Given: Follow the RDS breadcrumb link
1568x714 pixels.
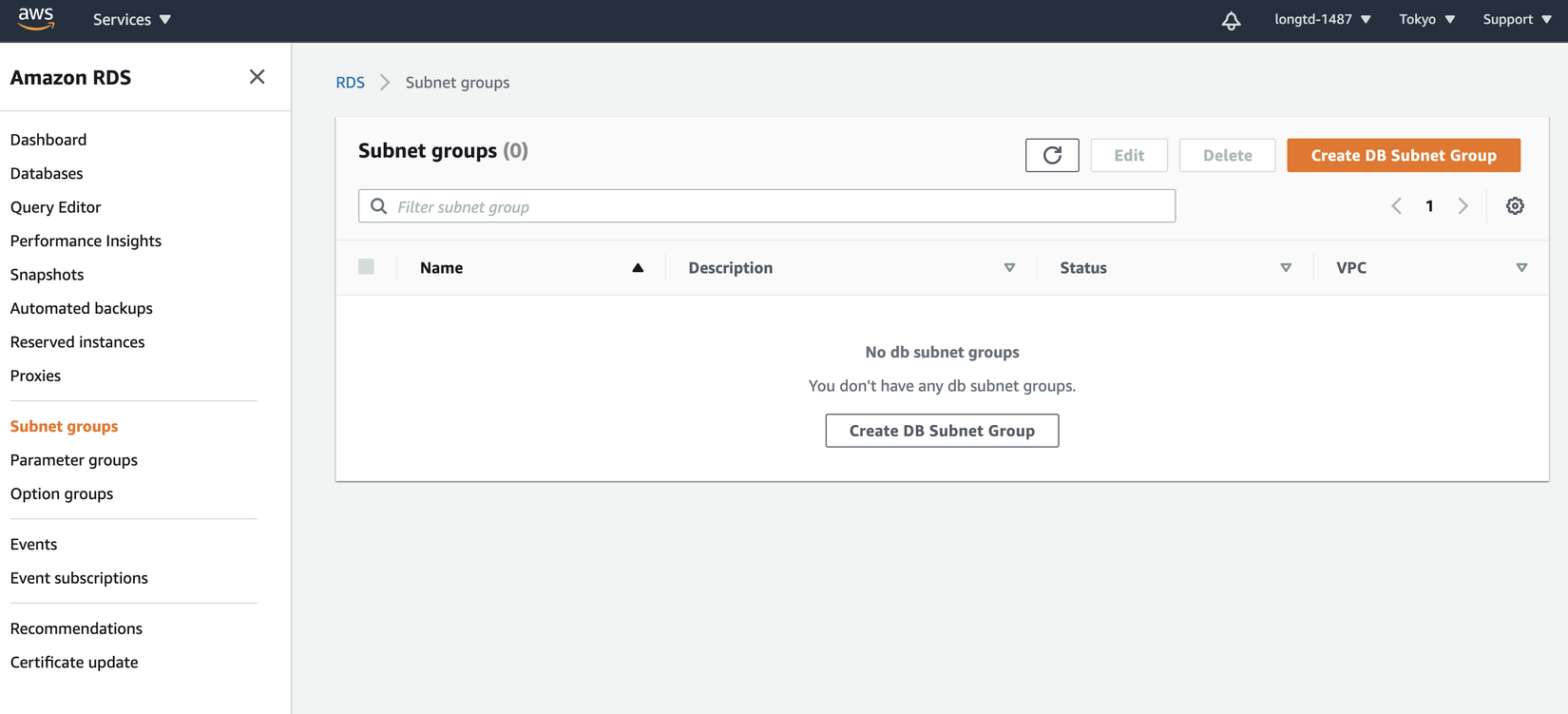Looking at the screenshot, I should [350, 83].
